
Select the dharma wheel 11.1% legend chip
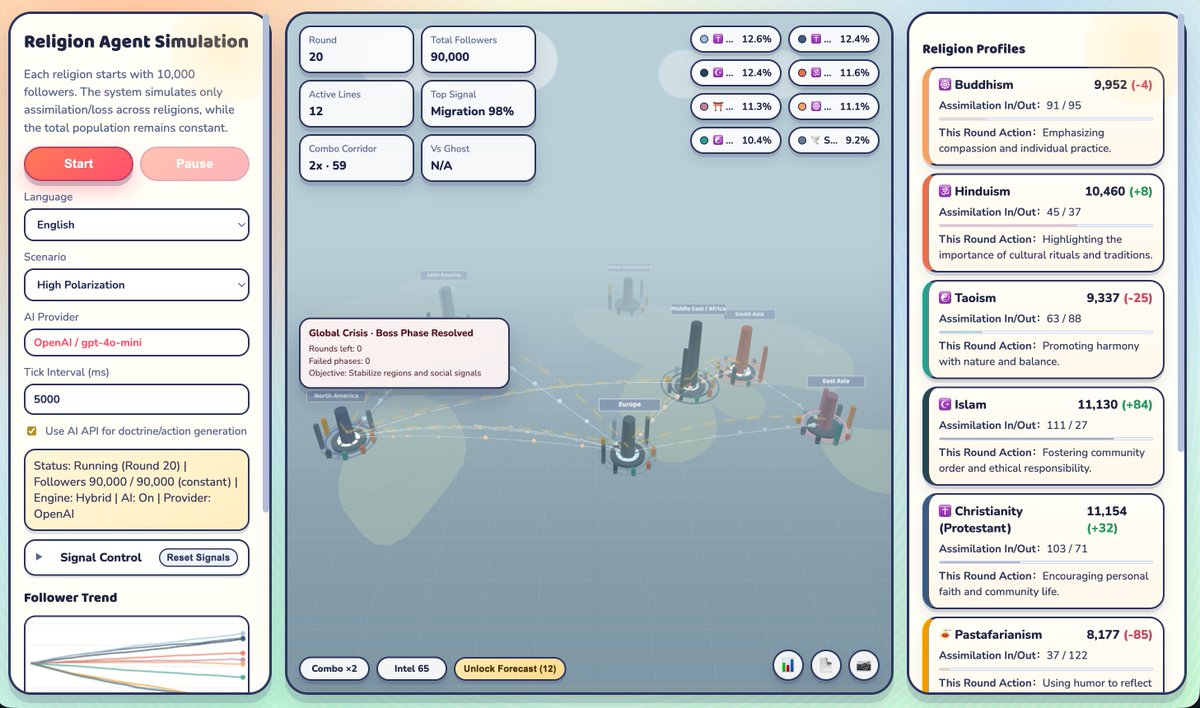[x=833, y=106]
